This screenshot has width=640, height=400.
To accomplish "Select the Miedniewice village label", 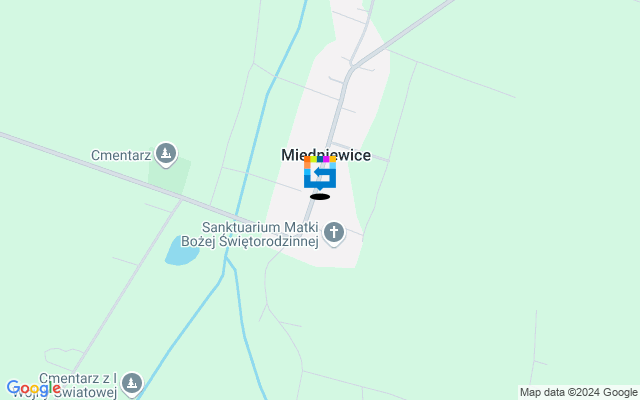I will [326, 155].
